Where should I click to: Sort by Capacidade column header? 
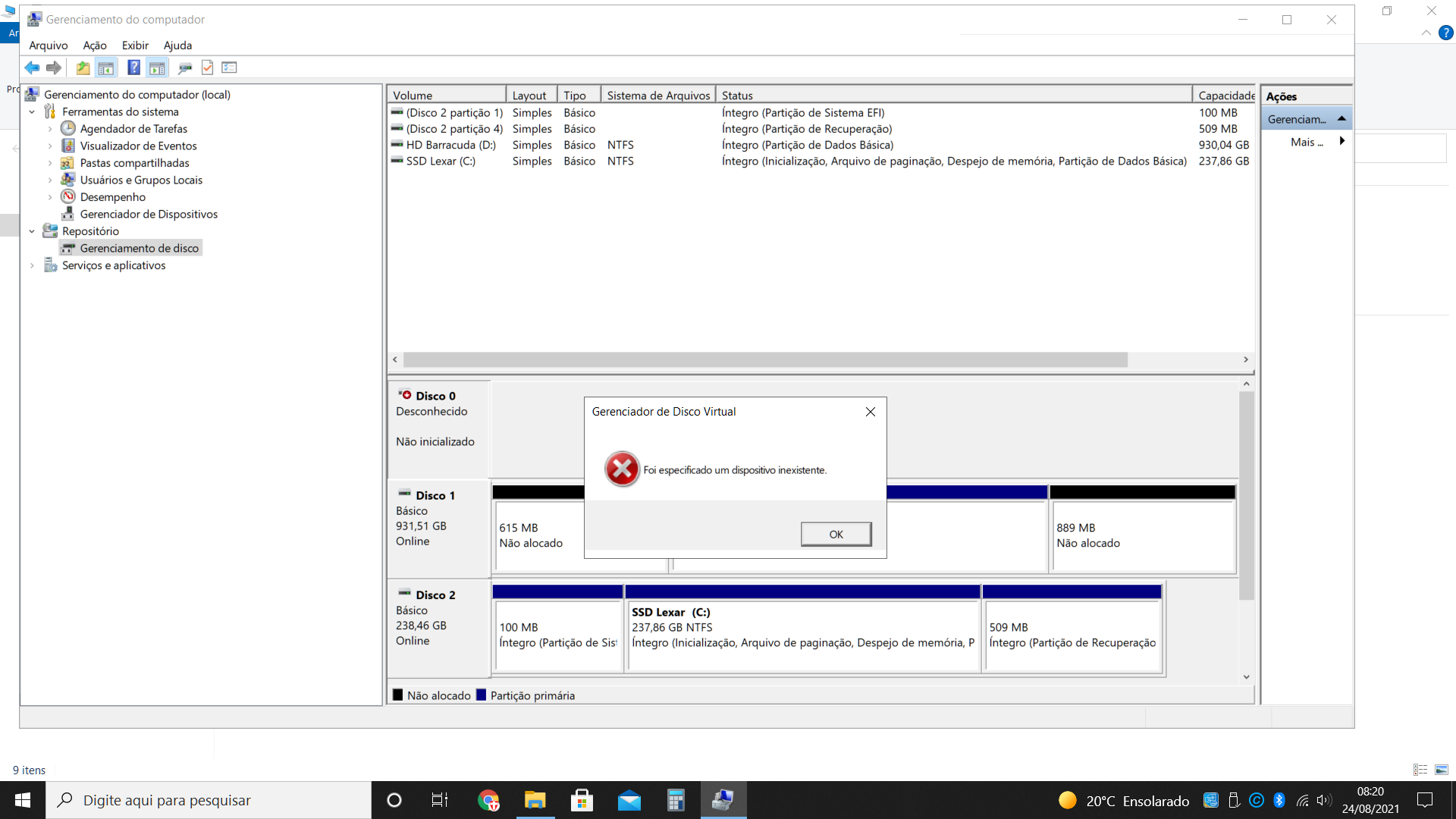point(1225,96)
